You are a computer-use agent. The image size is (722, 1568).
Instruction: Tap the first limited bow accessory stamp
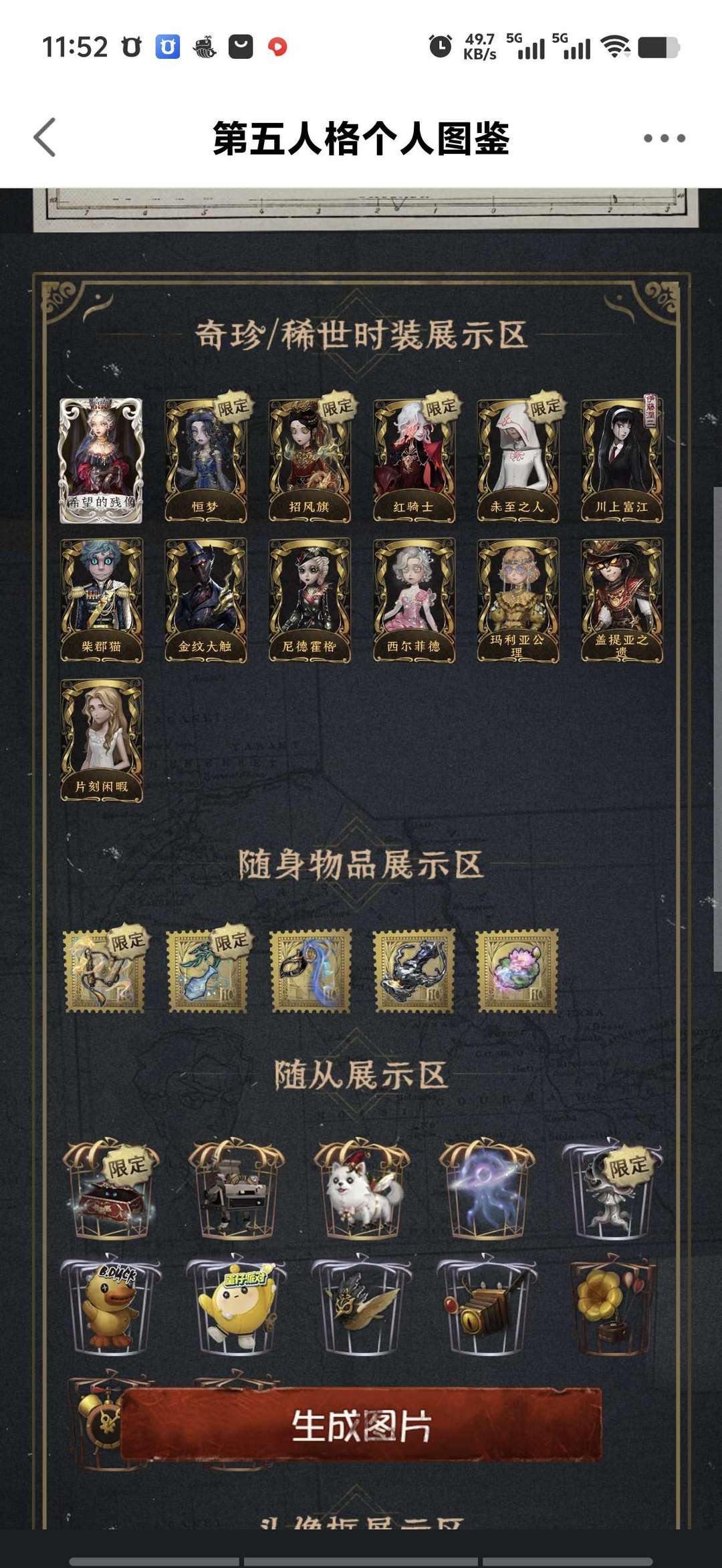click(104, 970)
